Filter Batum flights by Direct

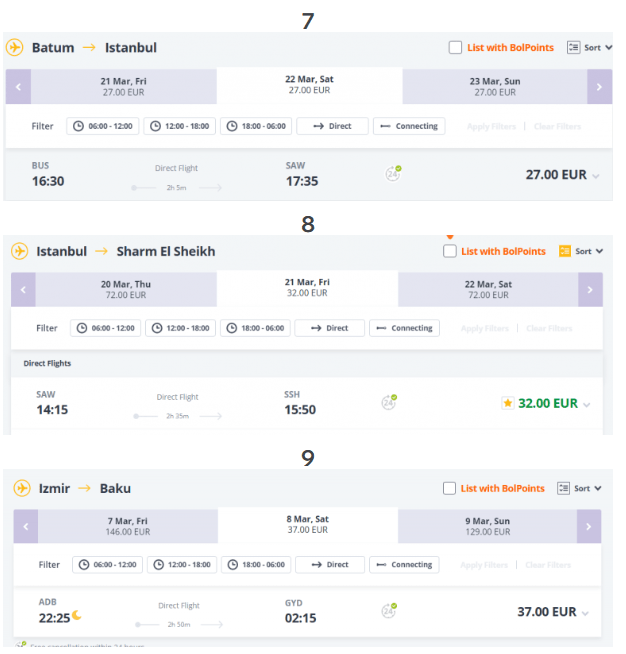pos(332,126)
